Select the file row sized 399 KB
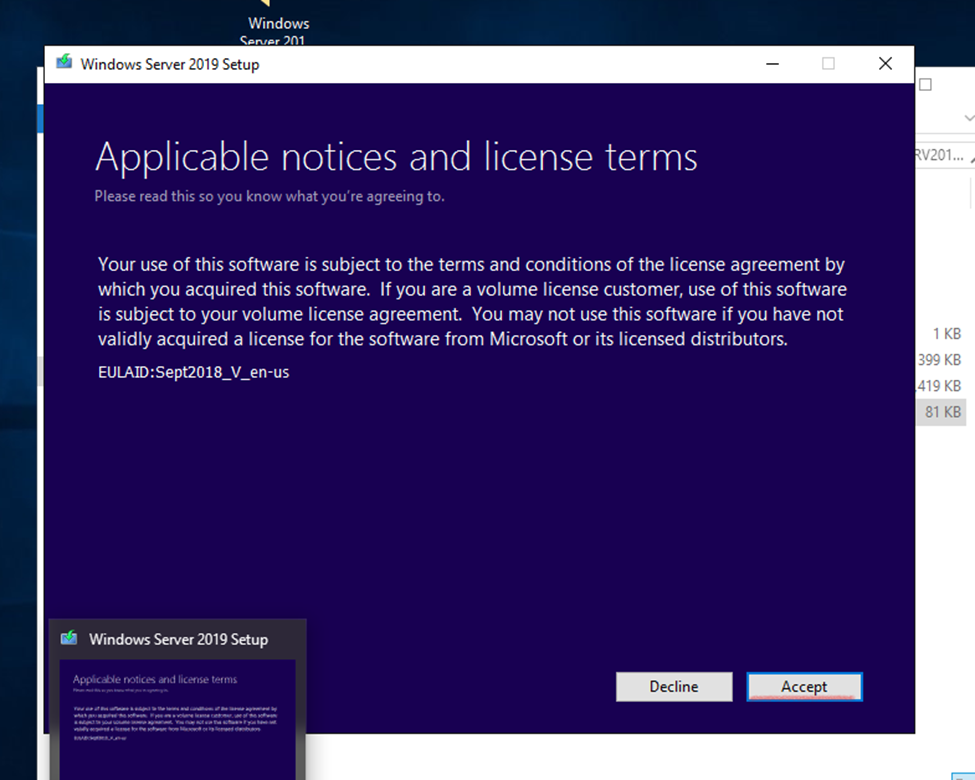 pyautogui.click(x=940, y=360)
